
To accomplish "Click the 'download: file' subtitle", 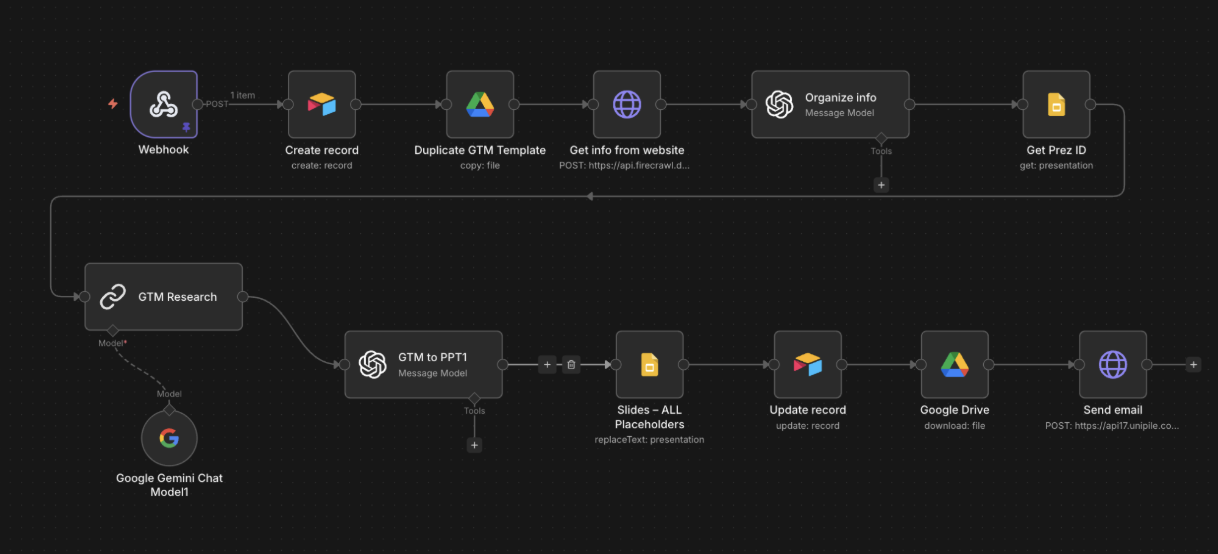I will click(x=954, y=425).
